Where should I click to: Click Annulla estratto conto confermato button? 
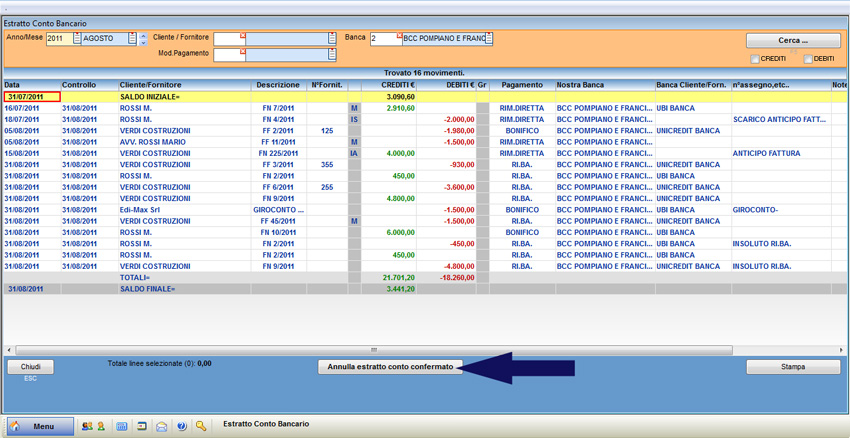point(390,367)
